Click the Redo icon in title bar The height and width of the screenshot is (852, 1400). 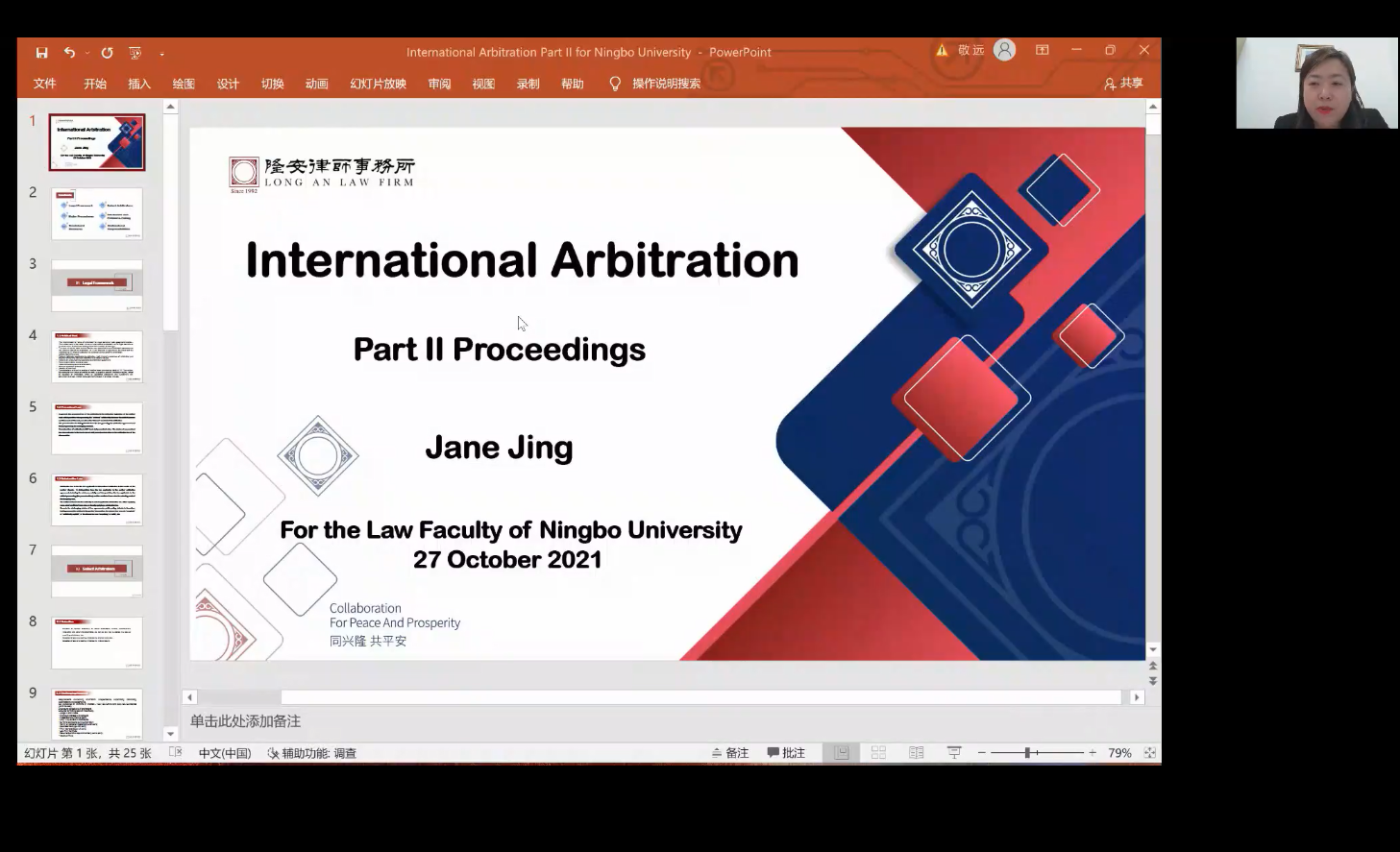pos(107,53)
